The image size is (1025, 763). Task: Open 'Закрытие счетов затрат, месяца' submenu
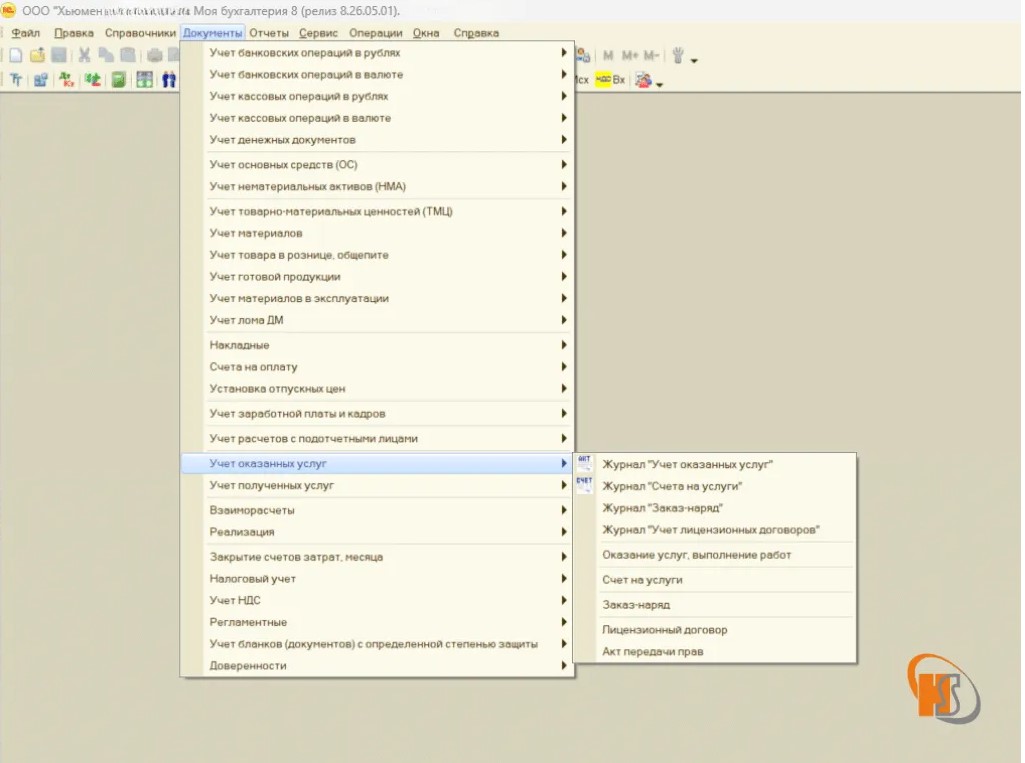point(377,556)
